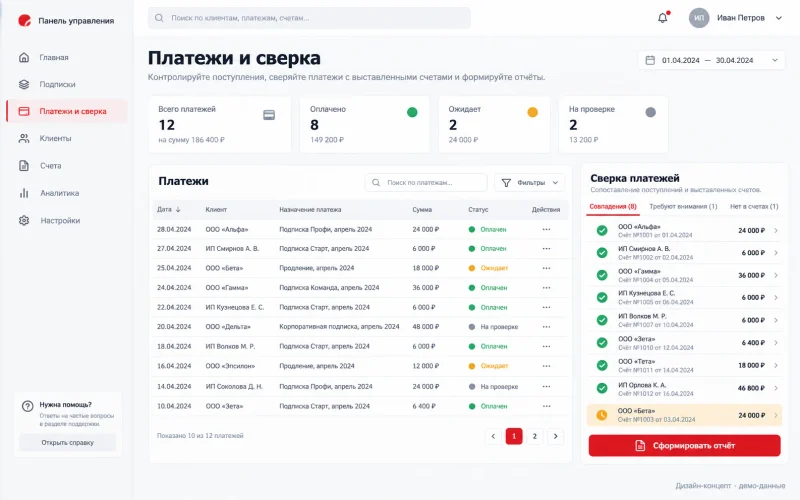Click the Сумма column header
The height and width of the screenshot is (500, 800).
(422, 210)
